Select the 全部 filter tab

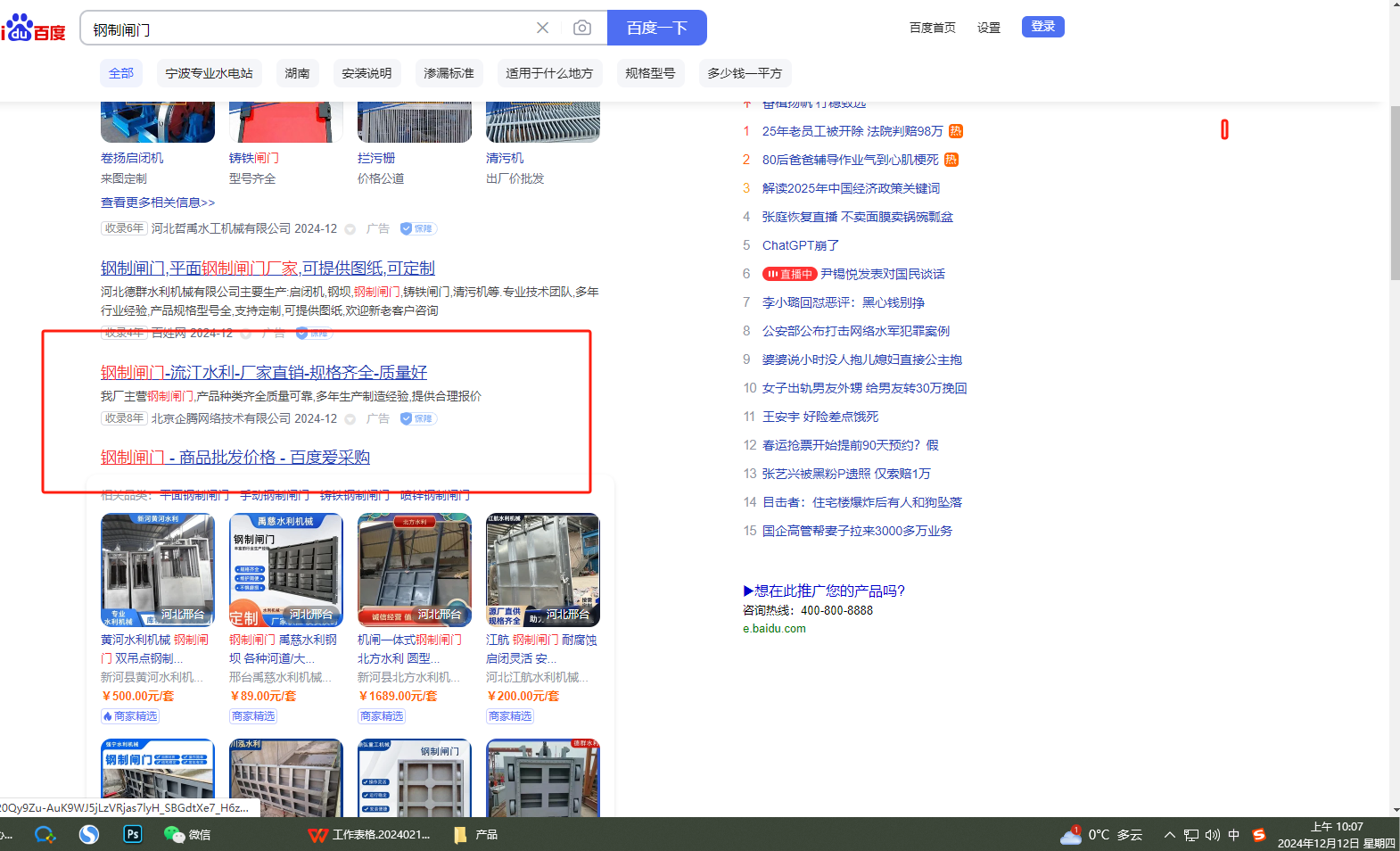(x=121, y=73)
